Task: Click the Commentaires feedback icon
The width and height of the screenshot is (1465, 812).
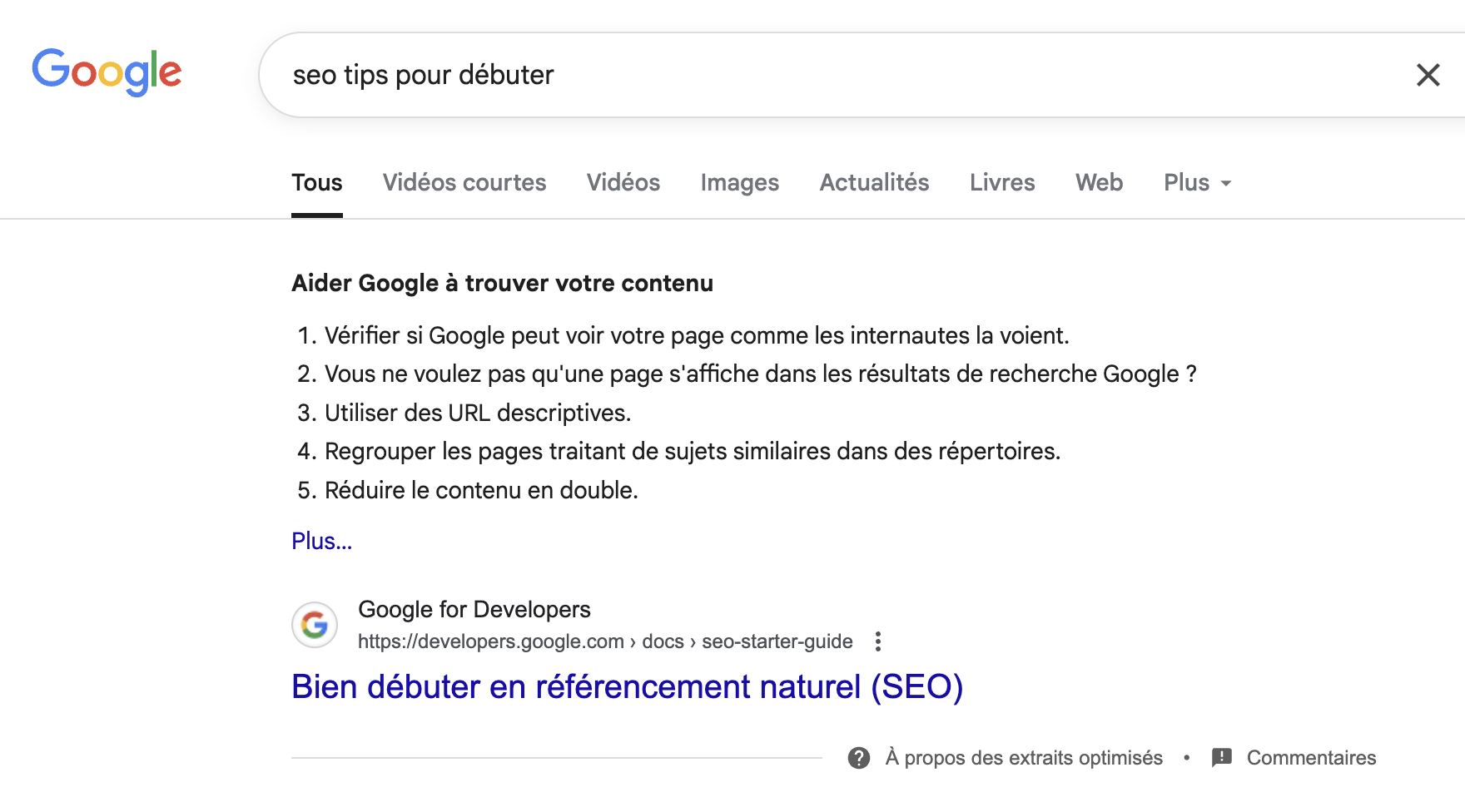Action: pyautogui.click(x=1222, y=758)
